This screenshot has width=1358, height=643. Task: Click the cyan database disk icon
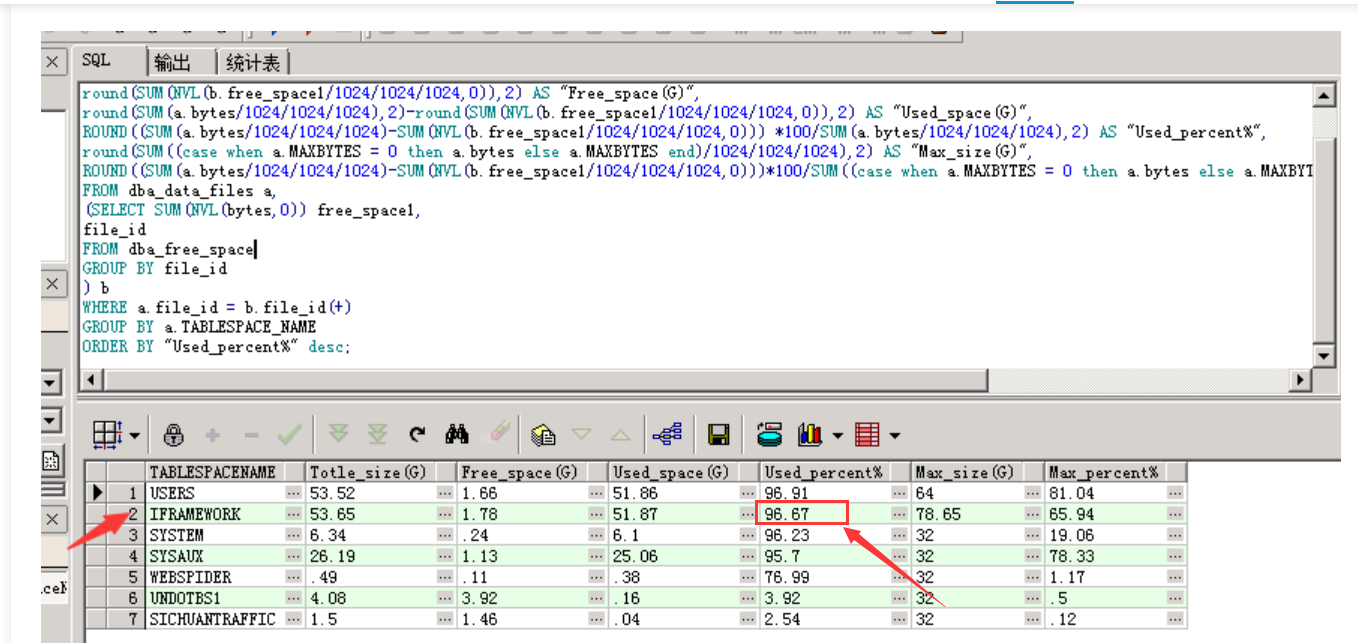click(x=769, y=434)
